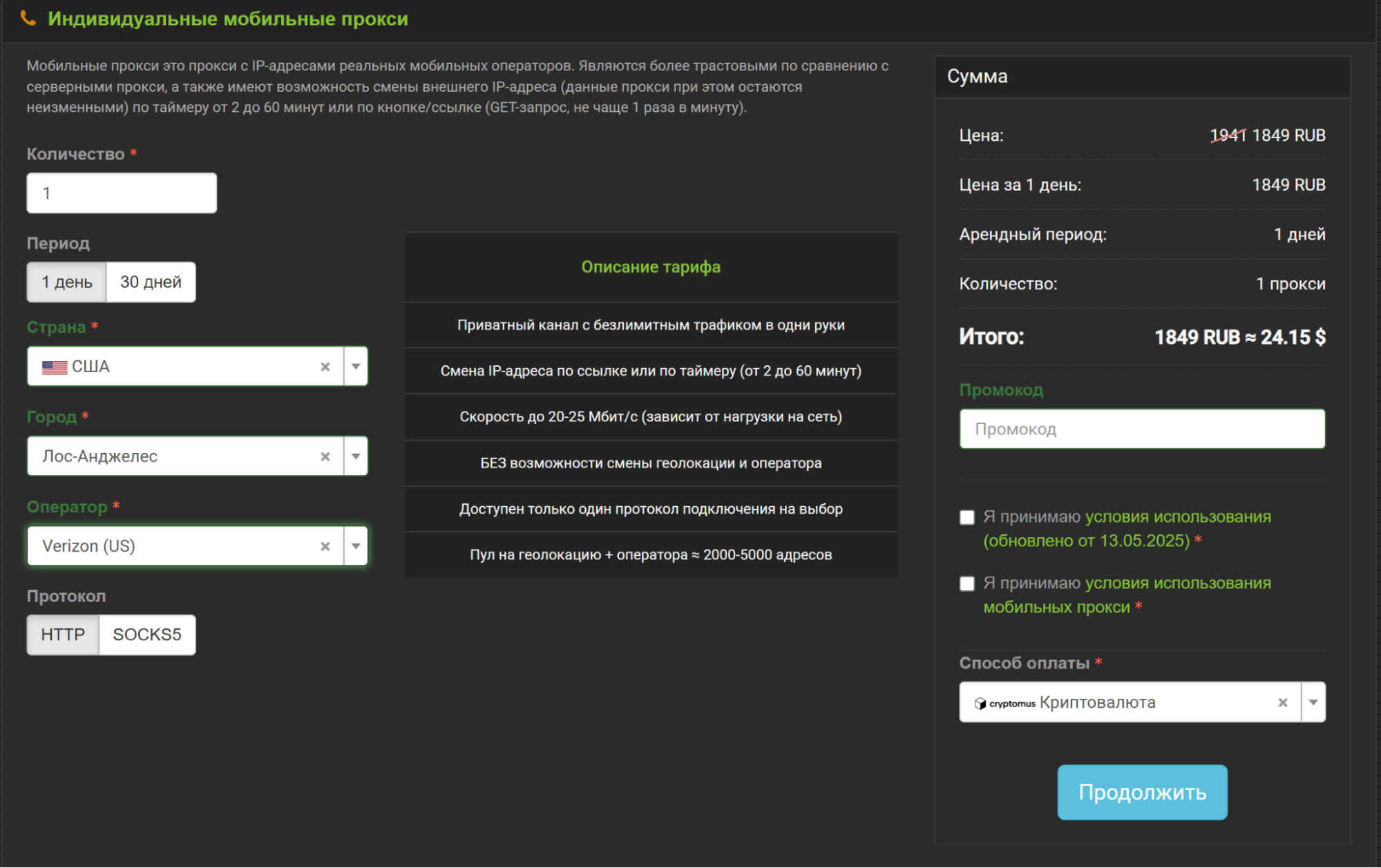Screen dimensions: 1381x868
Task: Accept the mobile proxy terms checkbox
Action: 967,584
